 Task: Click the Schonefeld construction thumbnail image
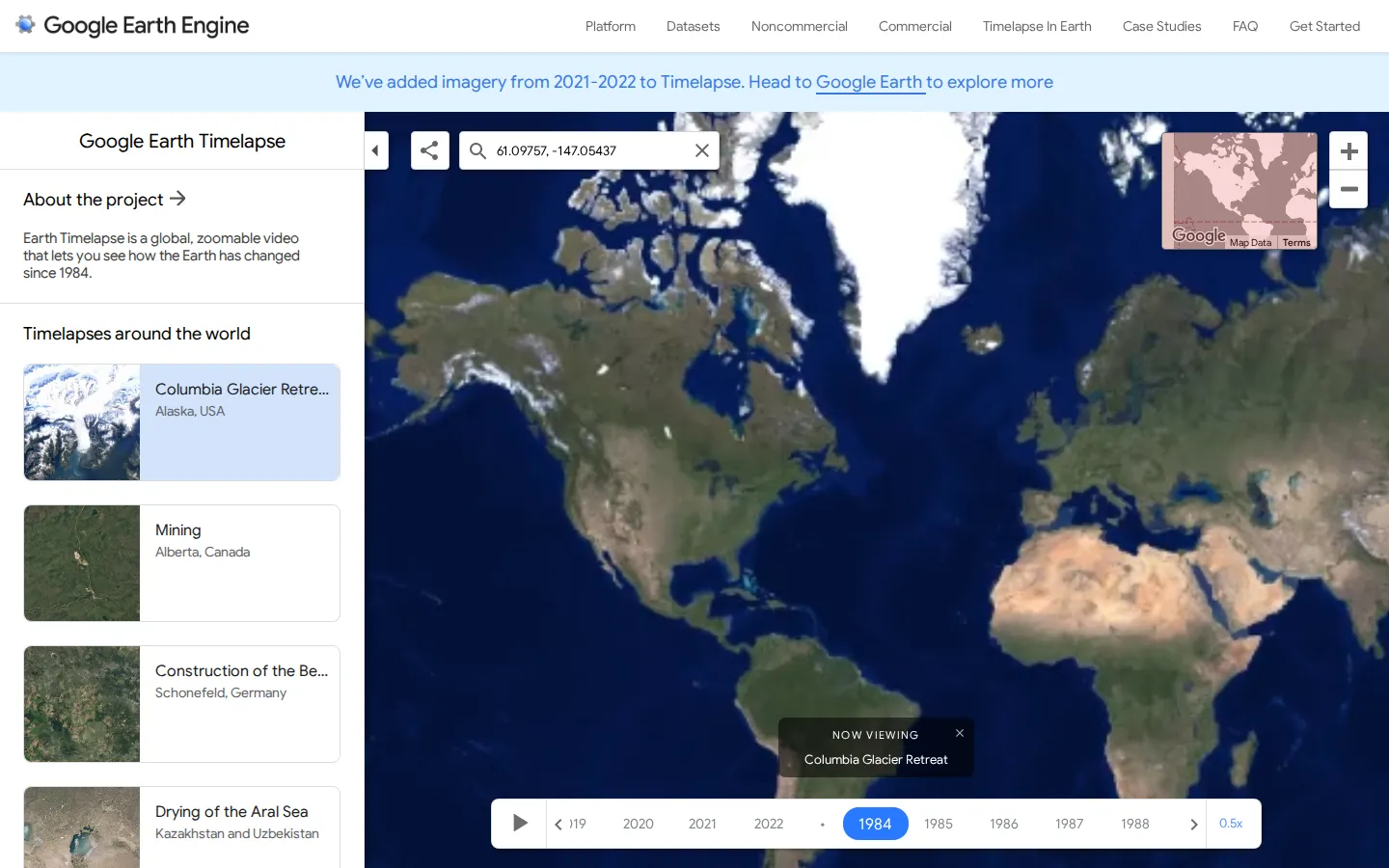coord(82,704)
